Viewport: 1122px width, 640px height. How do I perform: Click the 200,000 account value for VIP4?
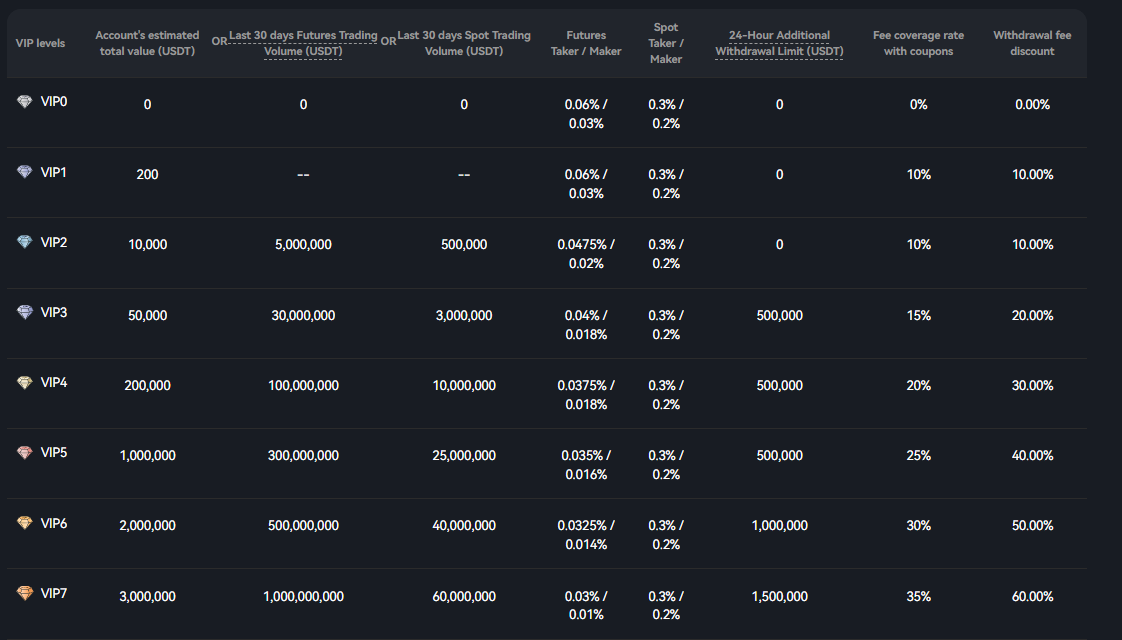[147, 386]
